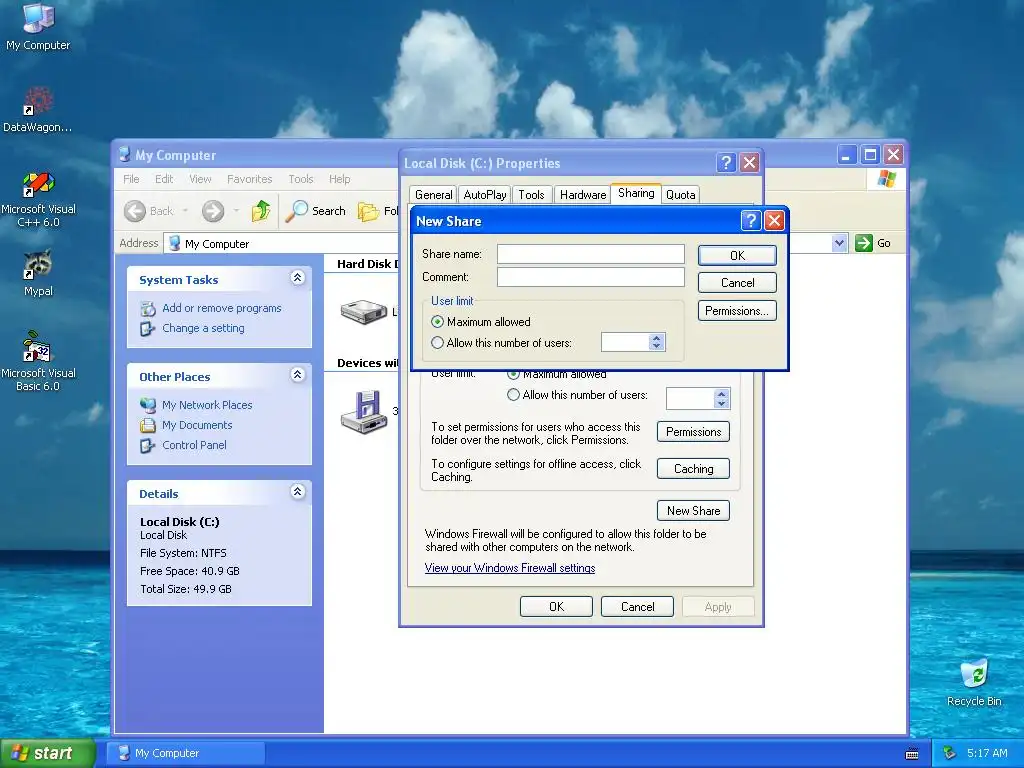Click the Share name text field
This screenshot has height=768, width=1024.
click(591, 254)
